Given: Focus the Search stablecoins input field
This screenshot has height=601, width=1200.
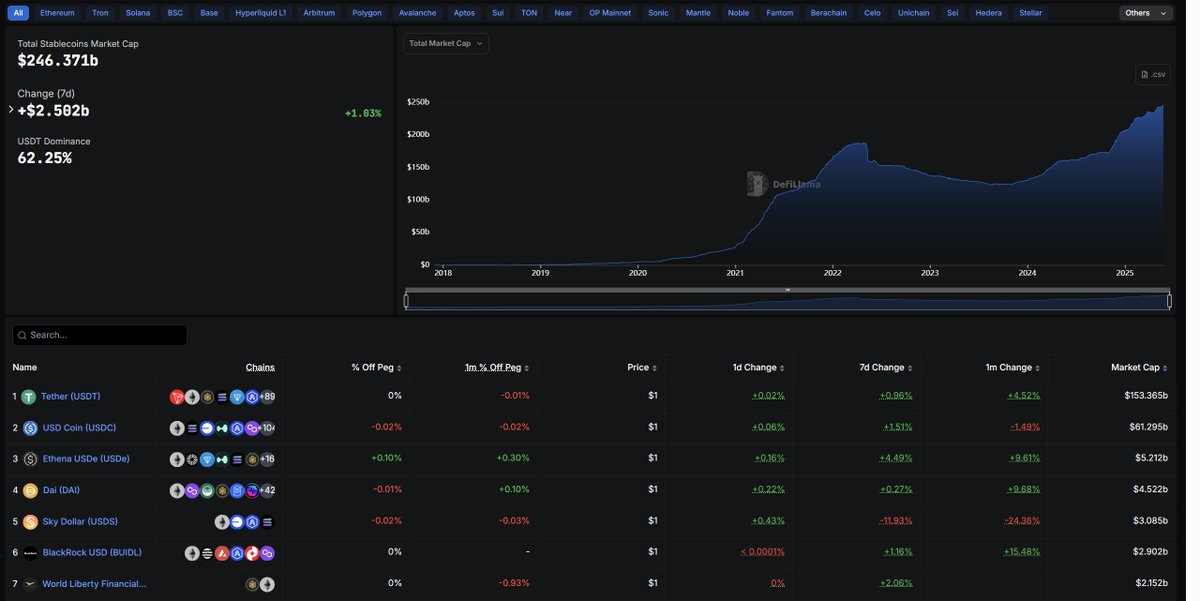Looking at the screenshot, I should [100, 335].
